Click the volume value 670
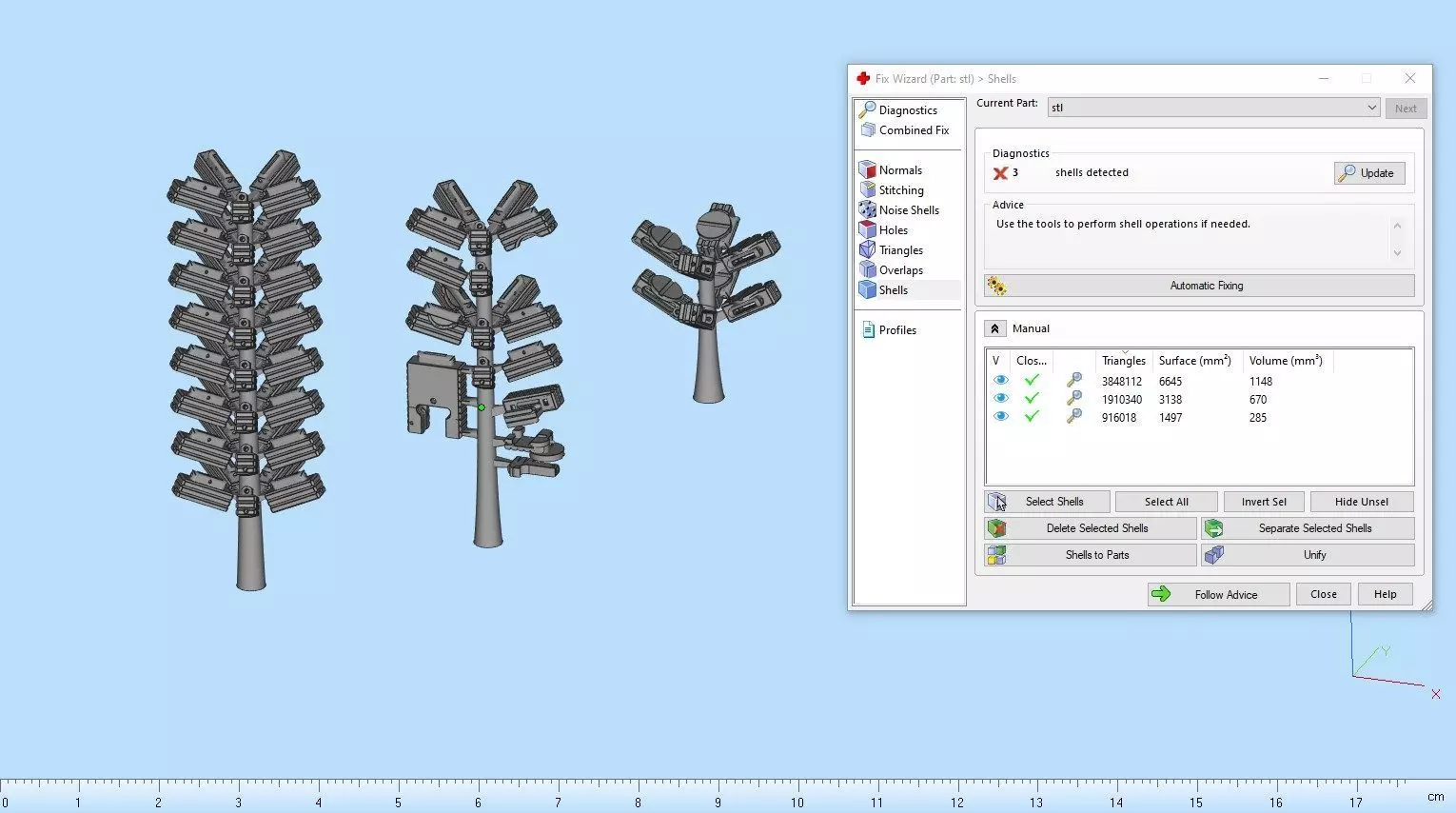The height and width of the screenshot is (813, 1456). click(x=1258, y=400)
